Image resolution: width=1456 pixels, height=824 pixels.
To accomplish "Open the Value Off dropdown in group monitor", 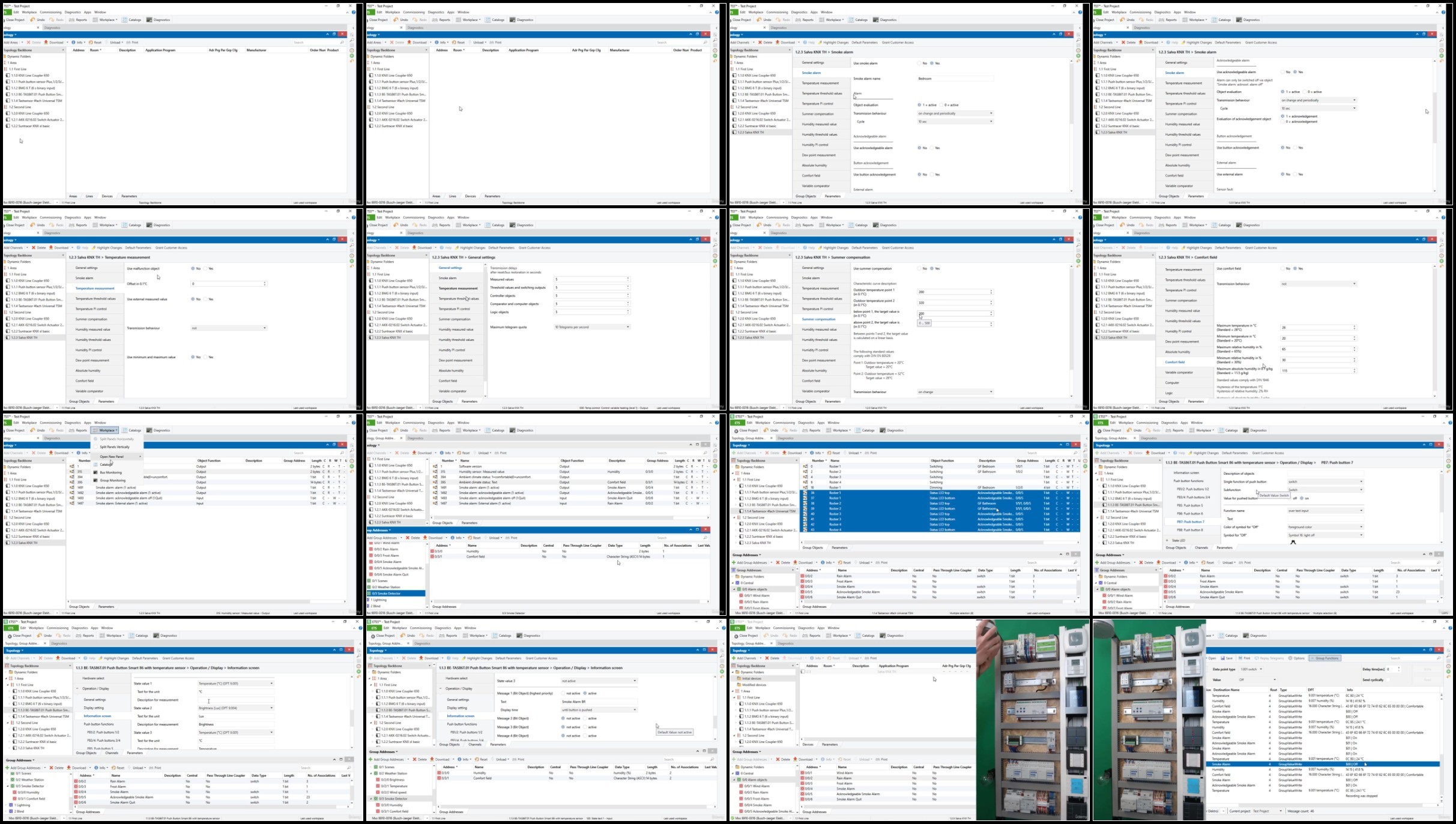I will 1257,680.
